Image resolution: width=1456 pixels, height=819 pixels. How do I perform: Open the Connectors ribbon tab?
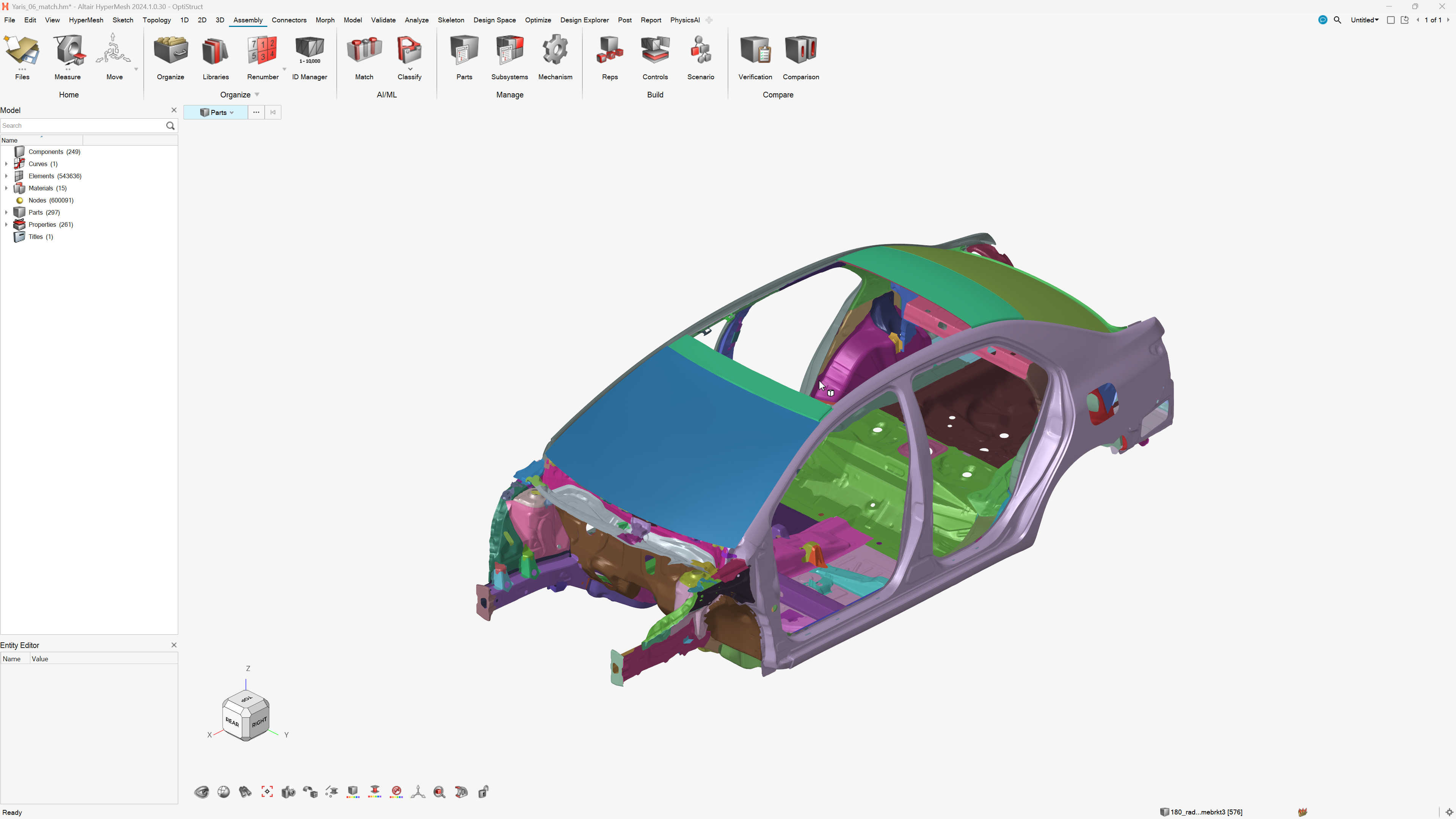click(289, 20)
